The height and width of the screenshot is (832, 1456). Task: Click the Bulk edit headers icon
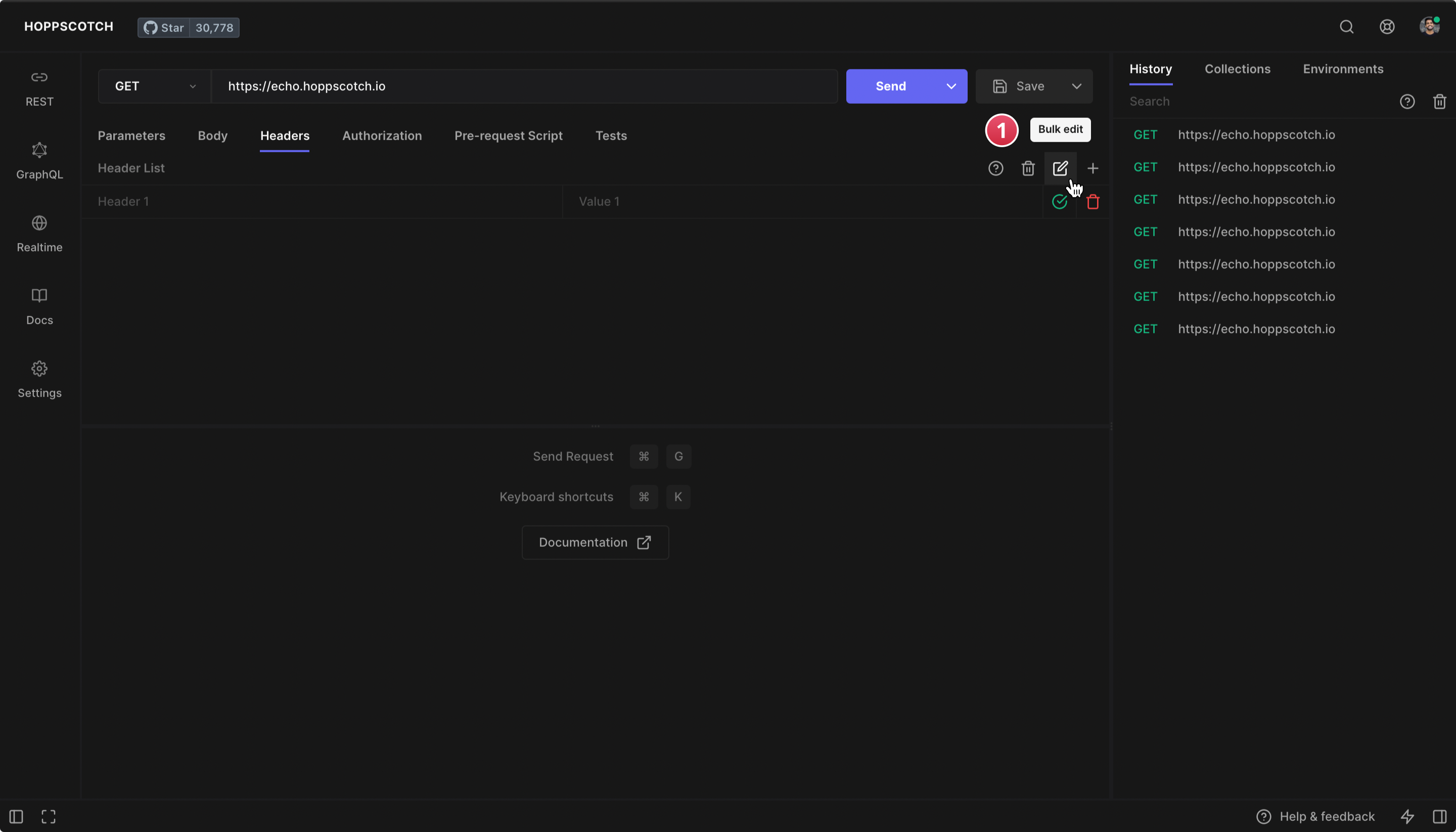point(1060,168)
